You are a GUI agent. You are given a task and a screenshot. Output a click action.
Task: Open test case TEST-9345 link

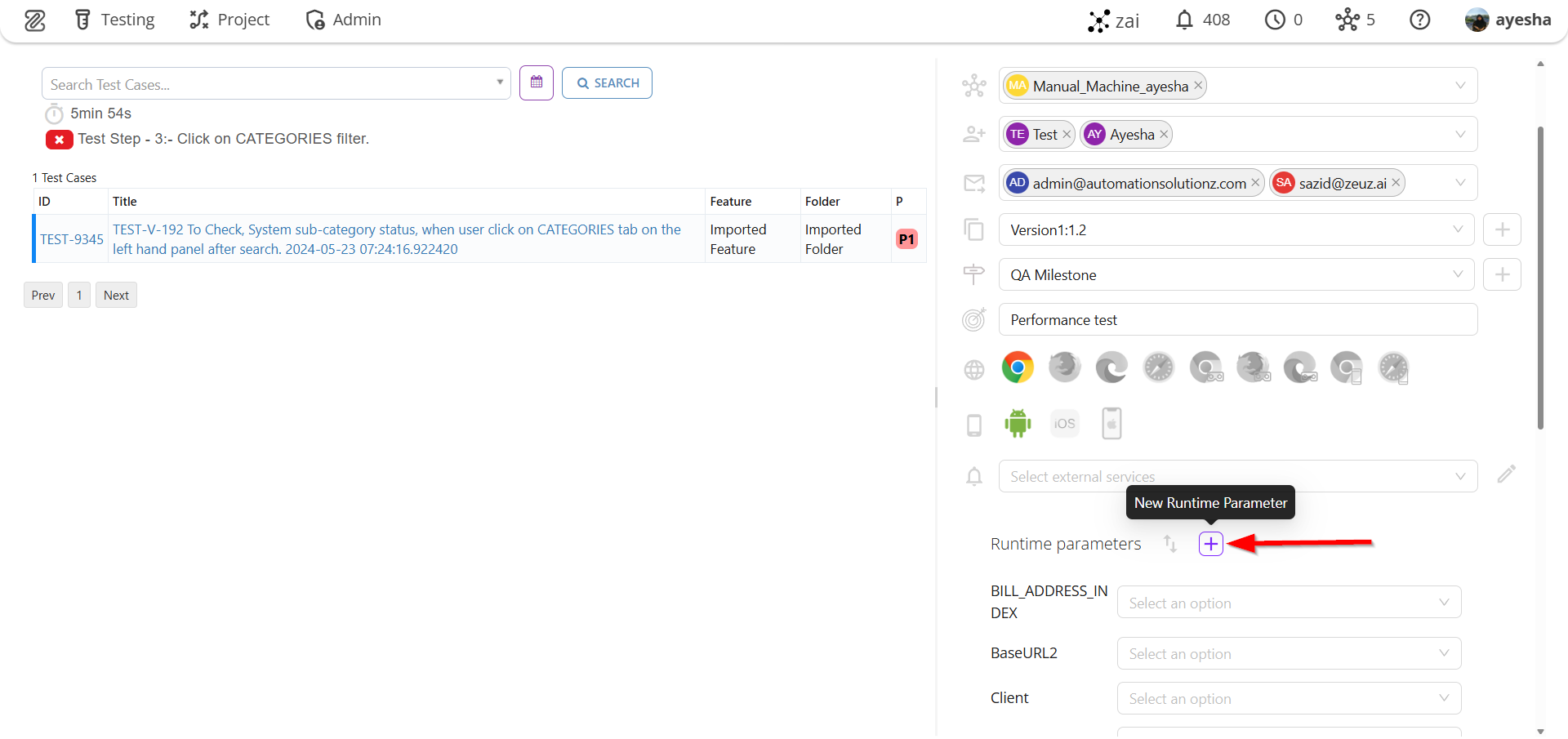point(72,239)
